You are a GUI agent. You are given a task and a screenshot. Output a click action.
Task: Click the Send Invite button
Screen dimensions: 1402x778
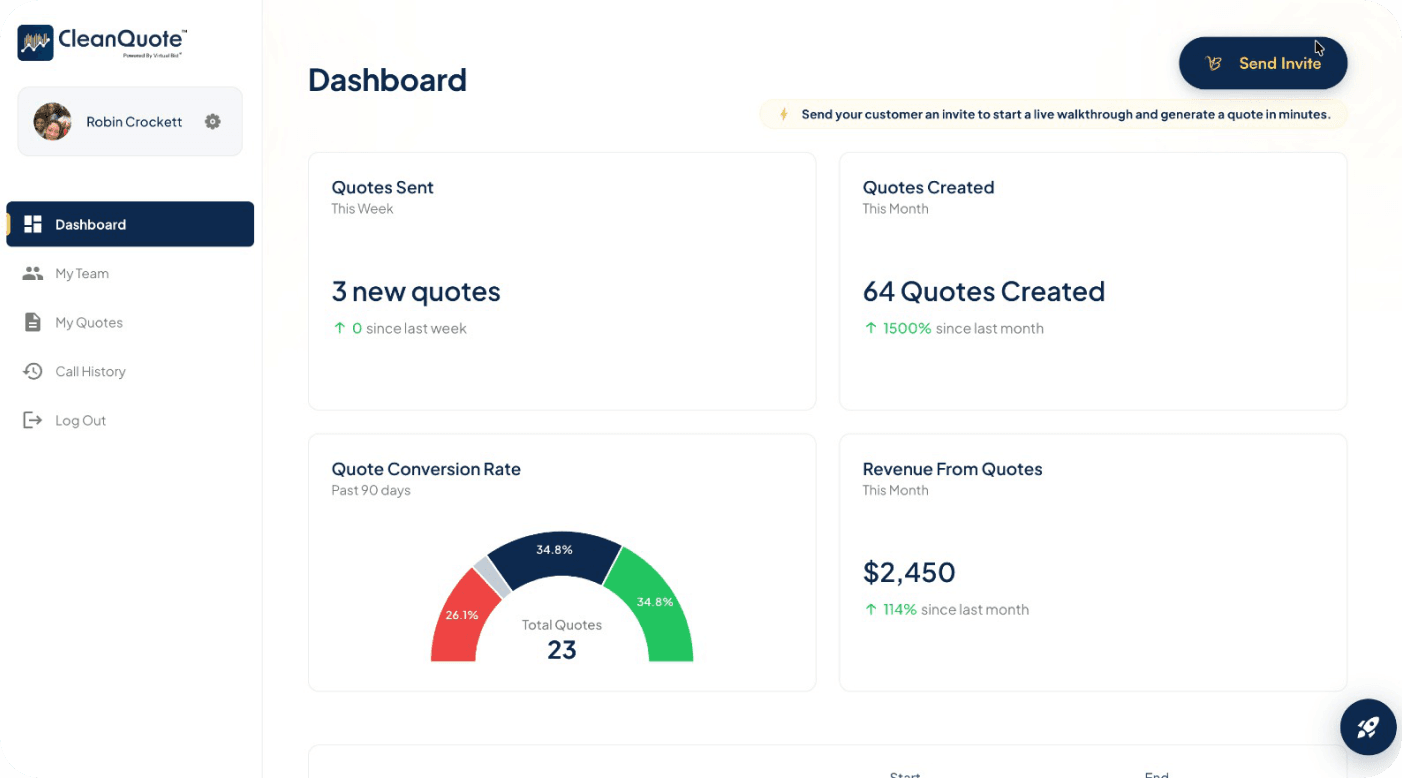coord(1263,63)
